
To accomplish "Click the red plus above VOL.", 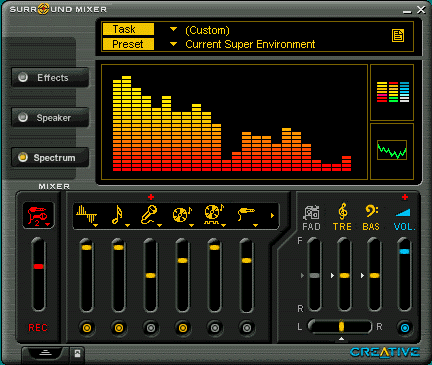I will pyautogui.click(x=405, y=197).
